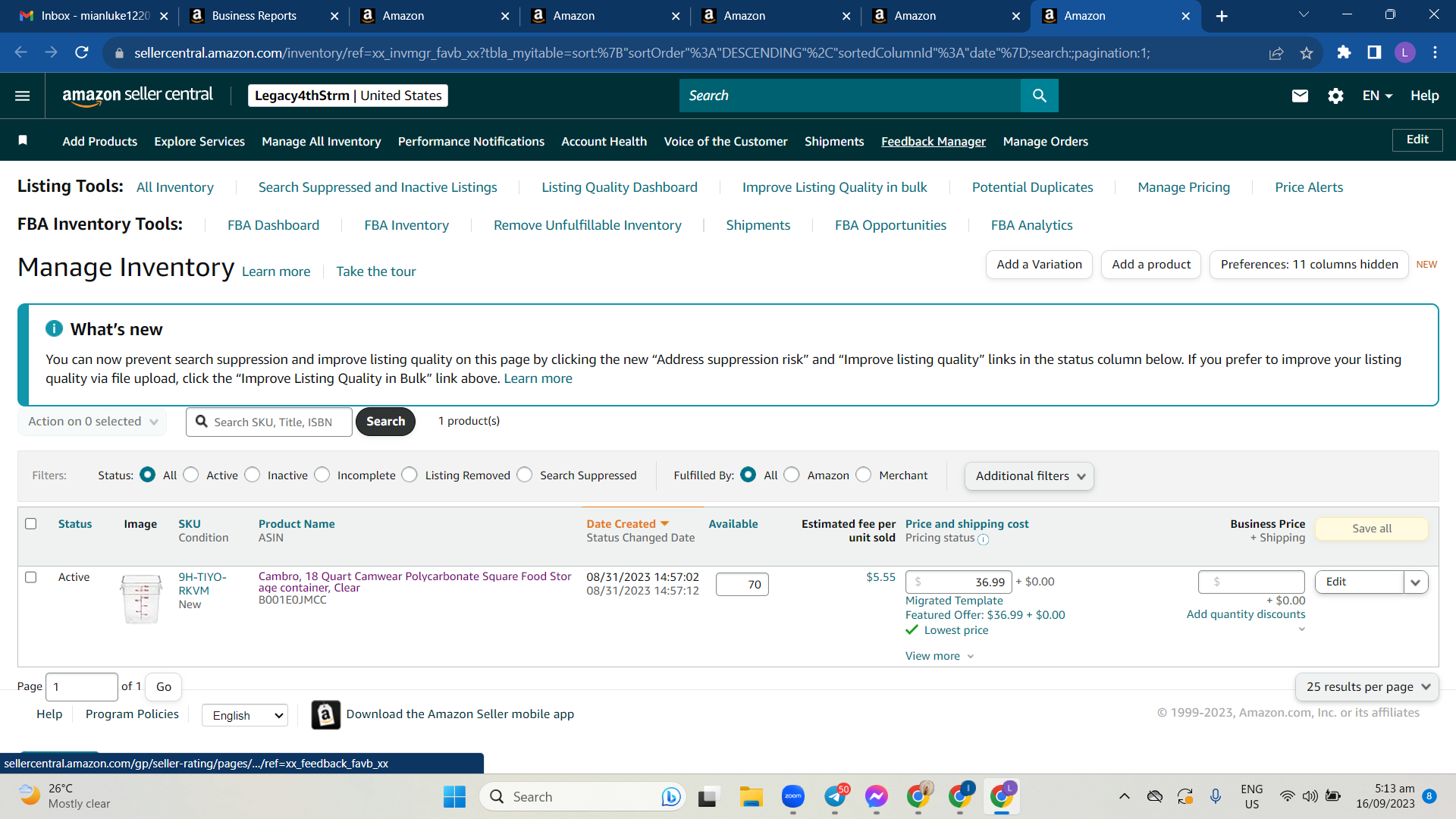Screen dimensions: 1456x819
Task: Open the messages envelope icon
Action: pyautogui.click(x=1300, y=96)
